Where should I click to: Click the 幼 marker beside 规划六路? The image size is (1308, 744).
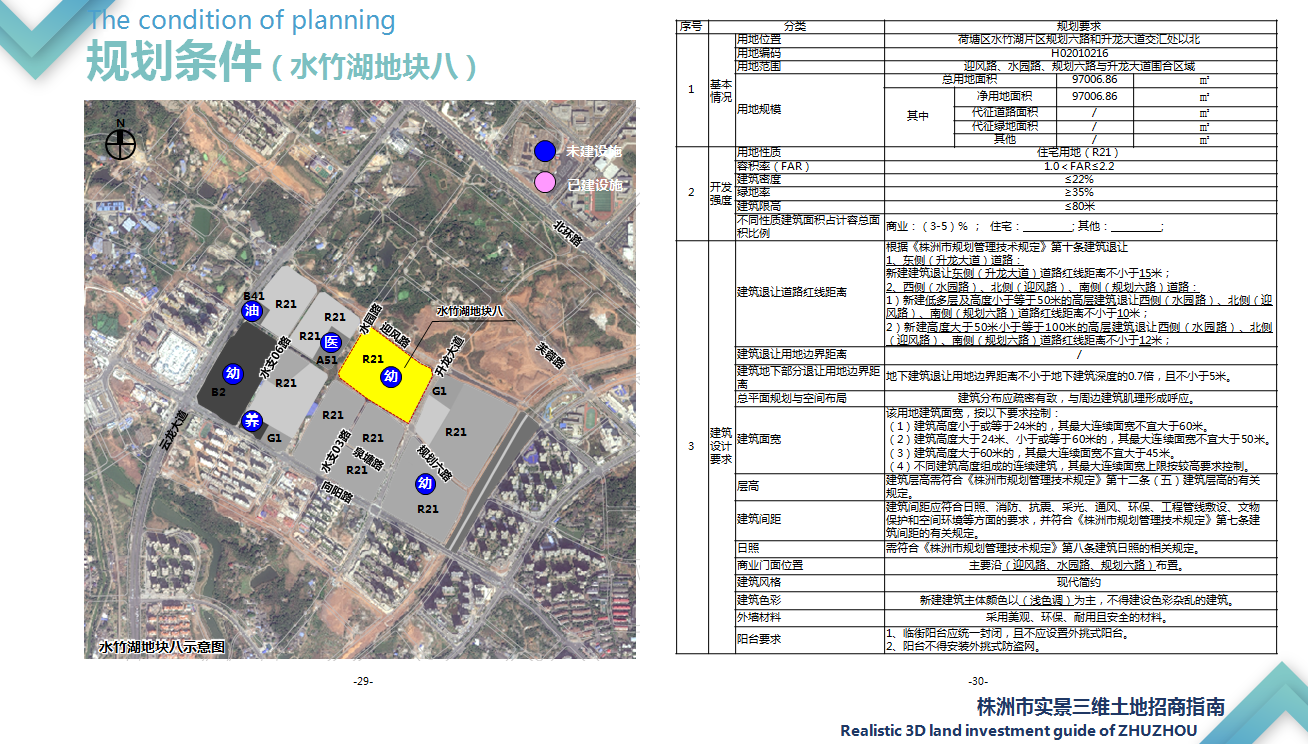tap(424, 484)
